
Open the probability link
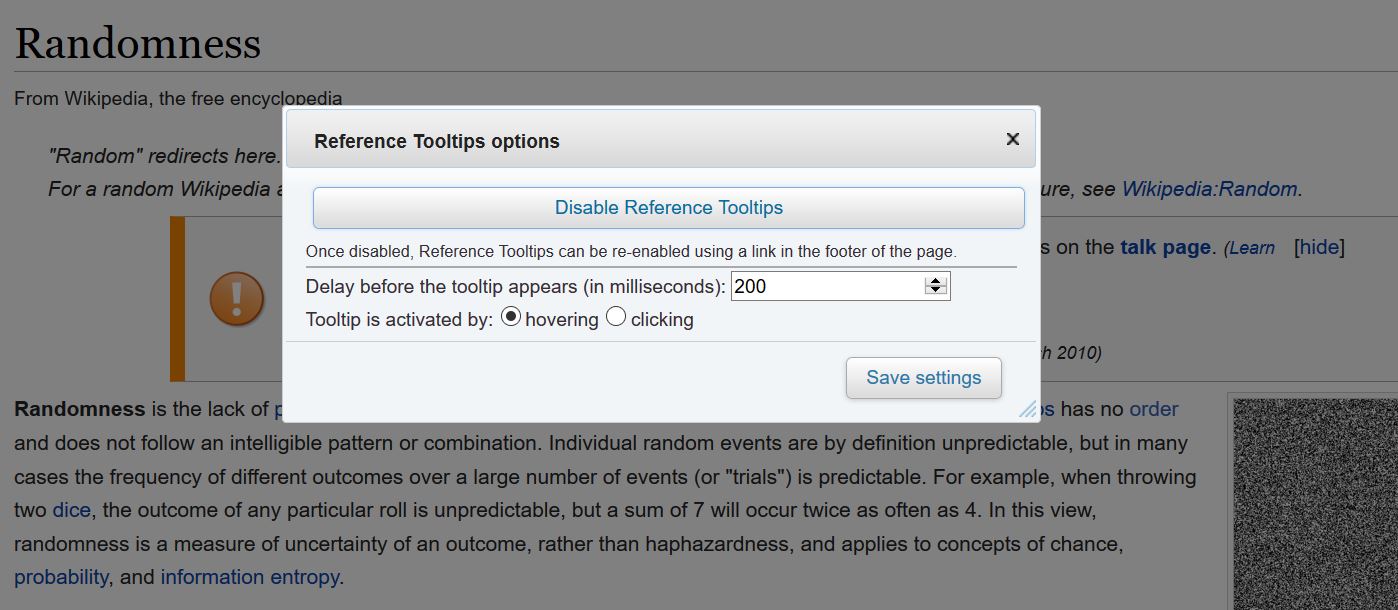[x=61, y=577]
